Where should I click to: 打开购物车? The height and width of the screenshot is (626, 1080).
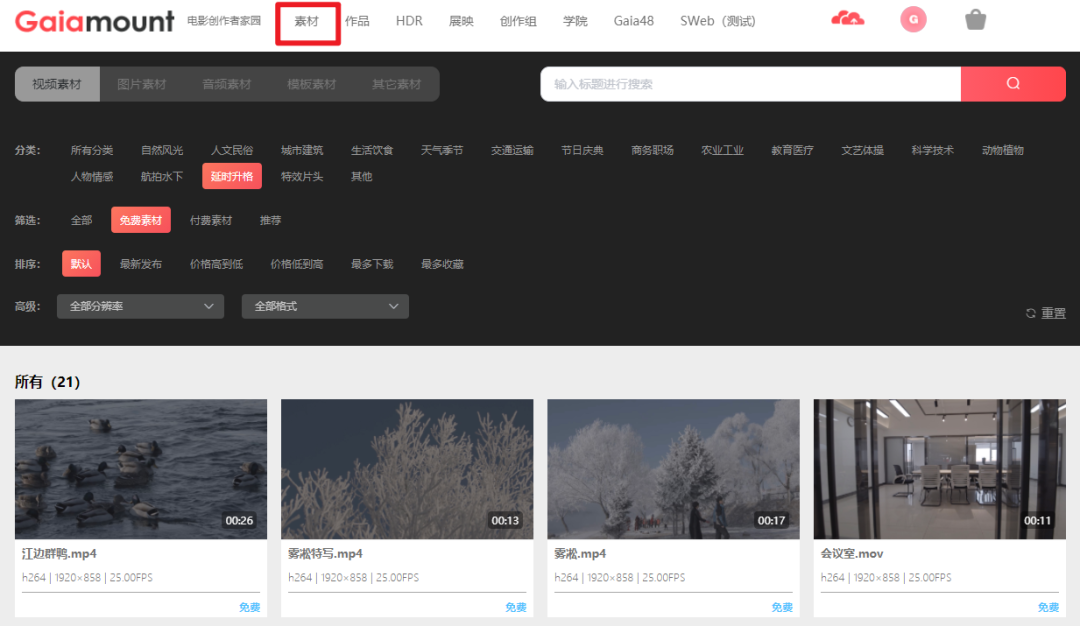click(975, 19)
